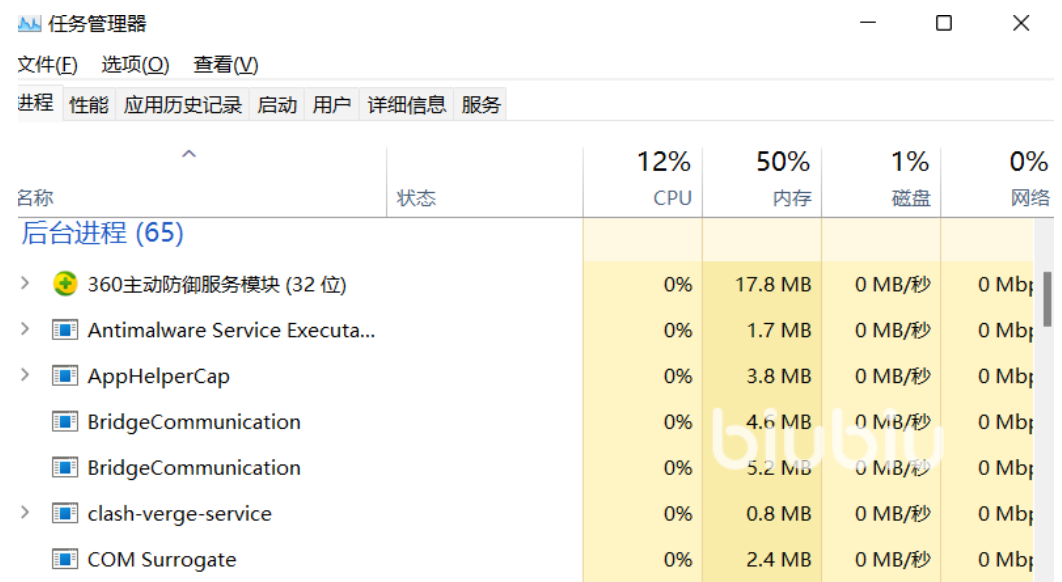Open the 文件(F) menu
Viewport: 1062px width, 582px height.
[x=47, y=64]
